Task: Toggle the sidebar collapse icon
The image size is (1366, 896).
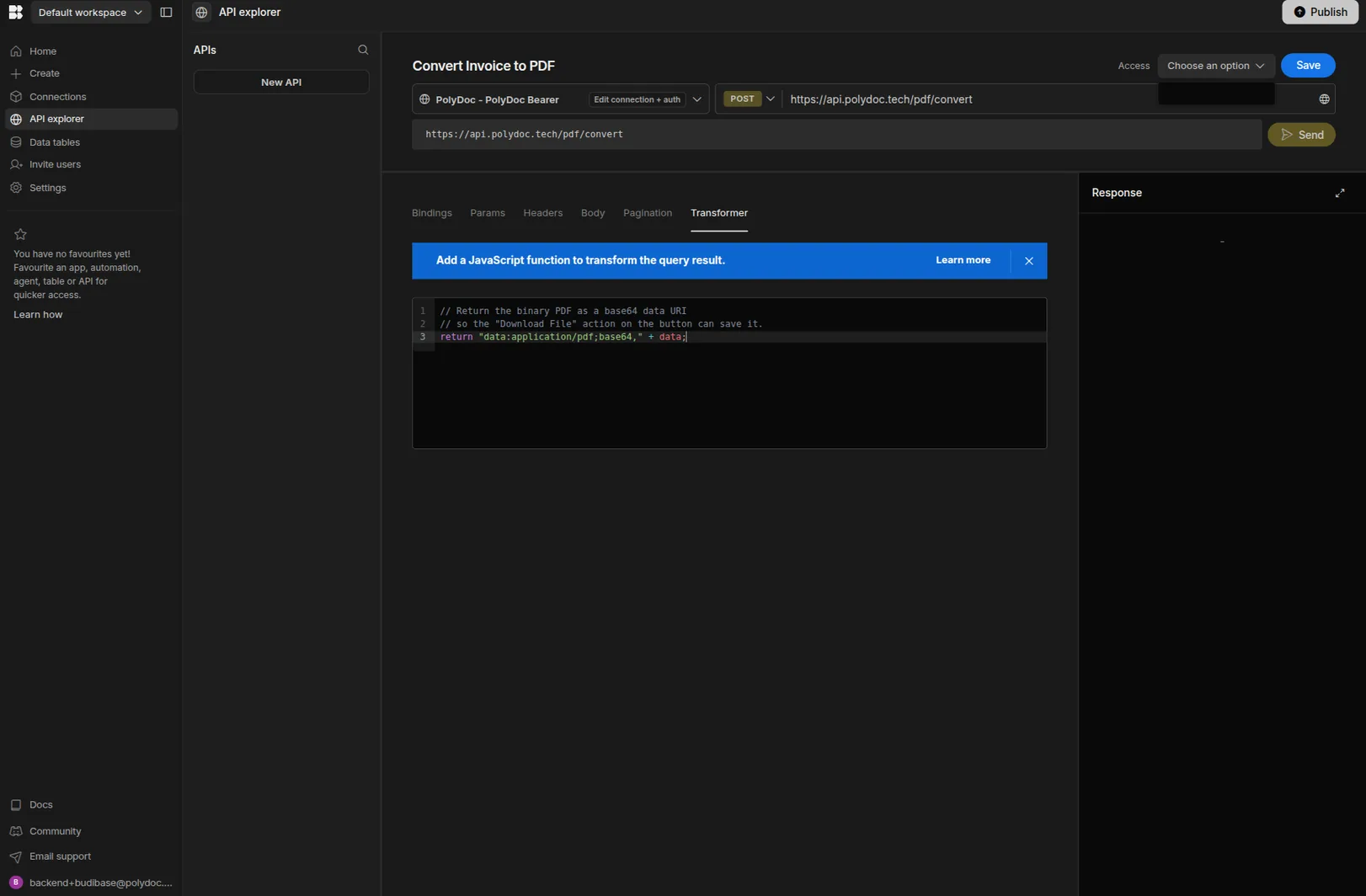Action: pyautogui.click(x=166, y=13)
